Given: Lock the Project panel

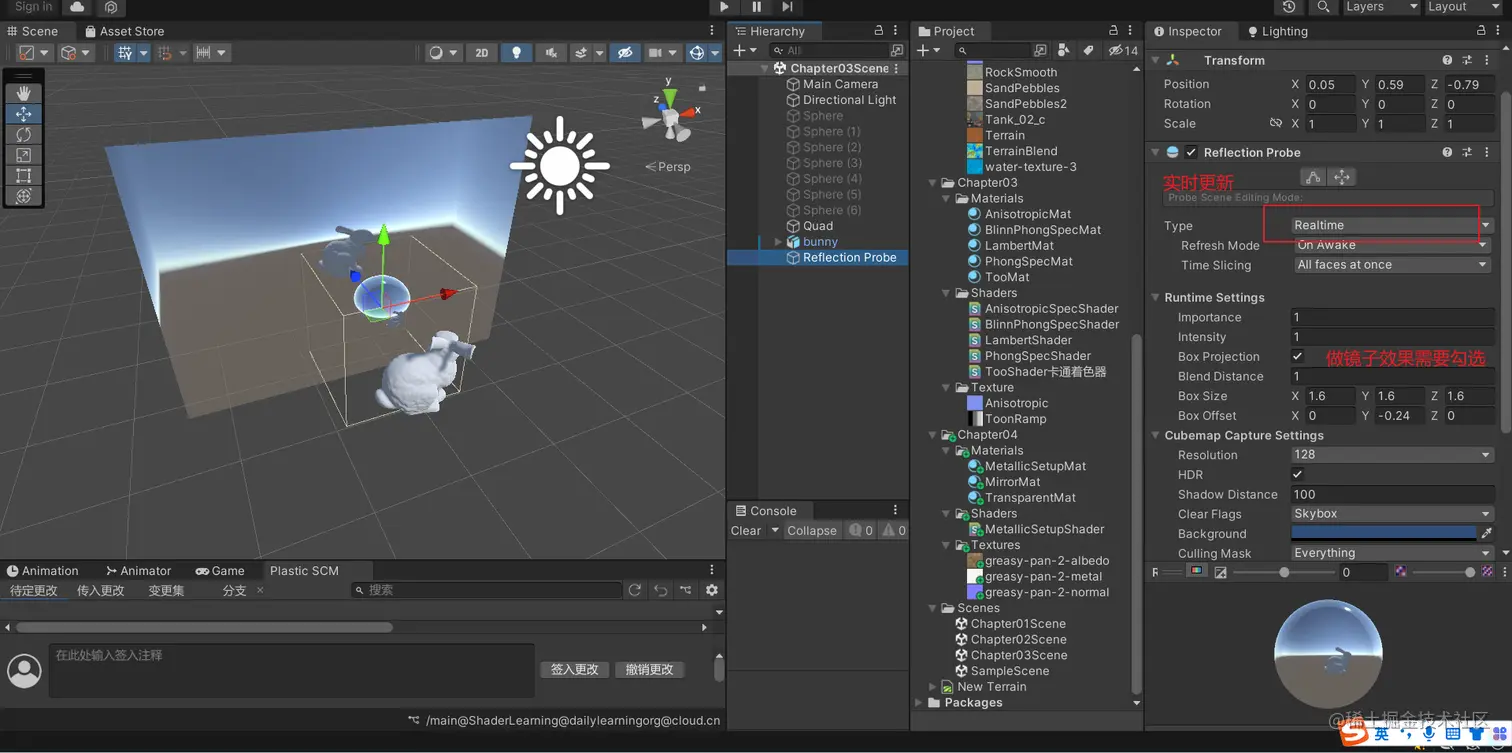Looking at the screenshot, I should [x=1113, y=31].
